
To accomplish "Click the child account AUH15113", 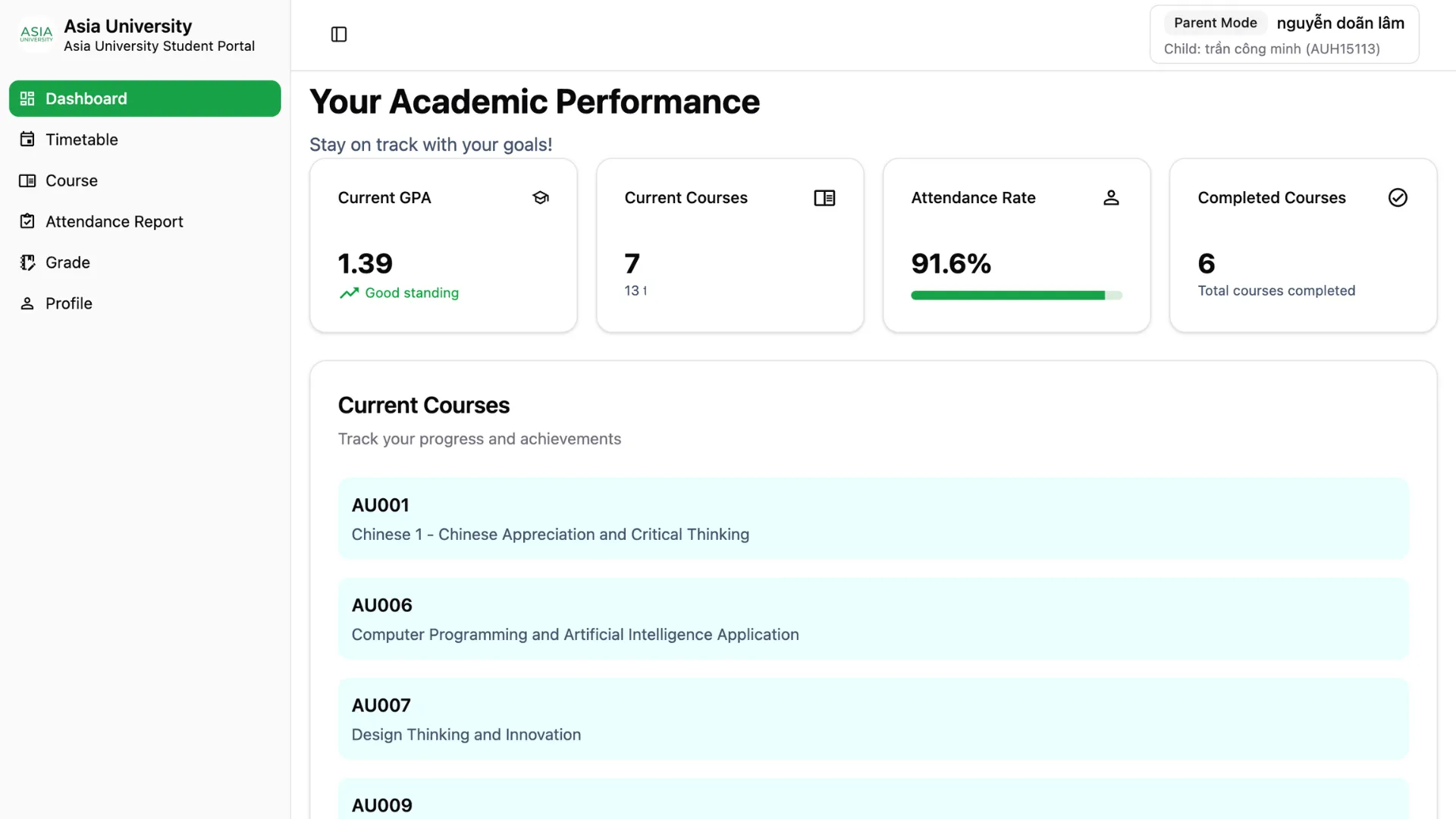I will (x=1272, y=49).
